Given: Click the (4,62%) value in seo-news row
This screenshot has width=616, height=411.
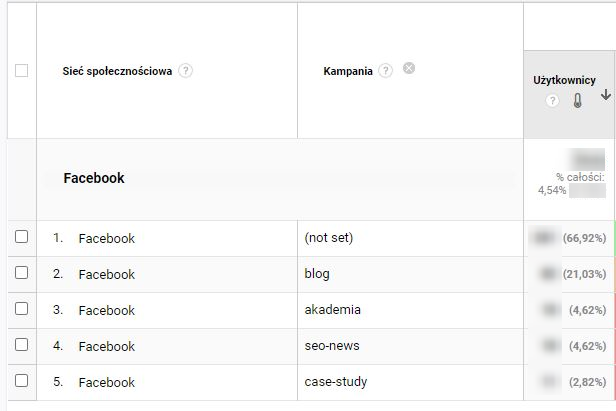Looking at the screenshot, I should click(587, 346).
